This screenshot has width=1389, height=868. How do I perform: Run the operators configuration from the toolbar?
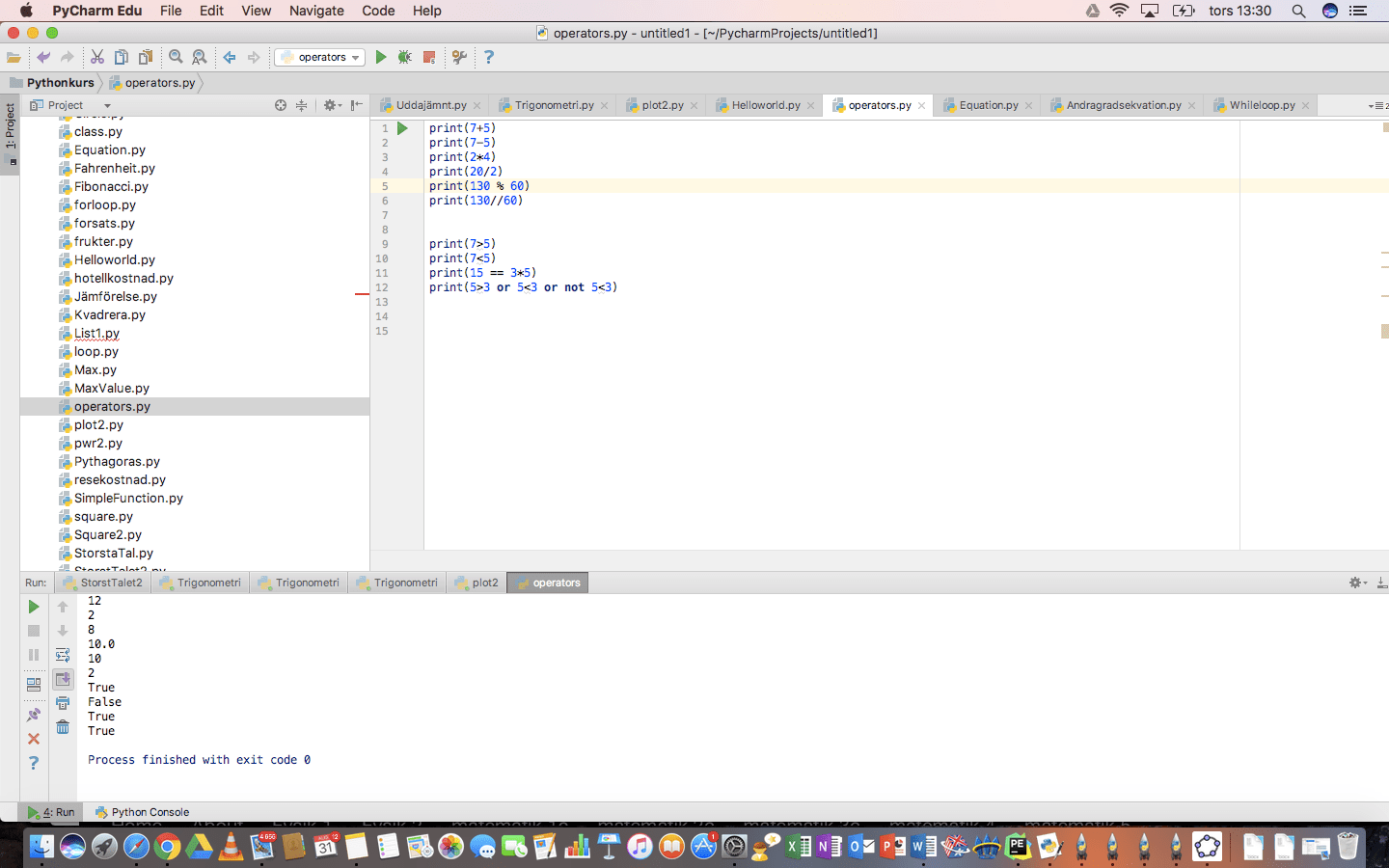coord(381,57)
